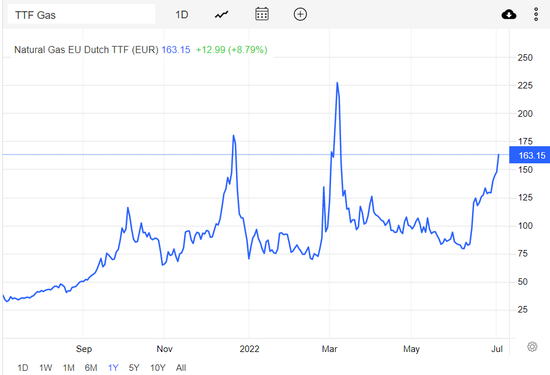This screenshot has height=375, width=550.
Task: Select the 6M time range
Action: 91,368
